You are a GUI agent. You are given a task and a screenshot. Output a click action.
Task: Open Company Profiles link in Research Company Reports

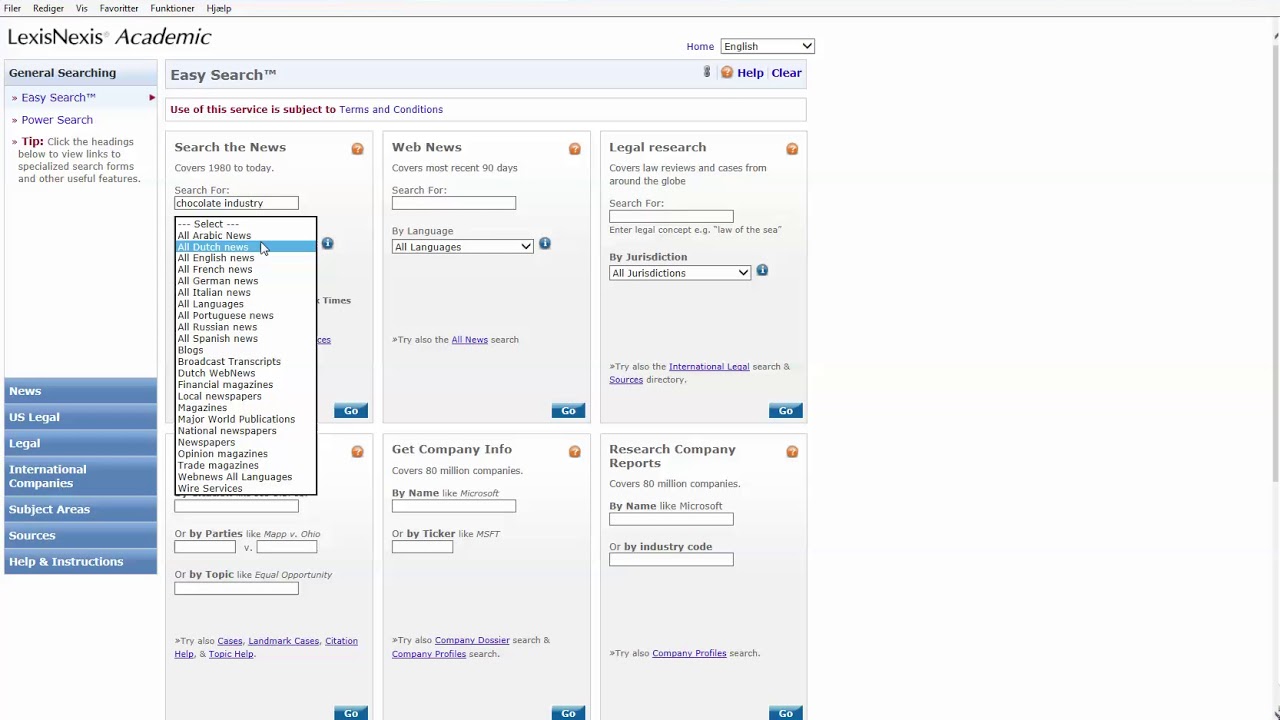coord(689,654)
